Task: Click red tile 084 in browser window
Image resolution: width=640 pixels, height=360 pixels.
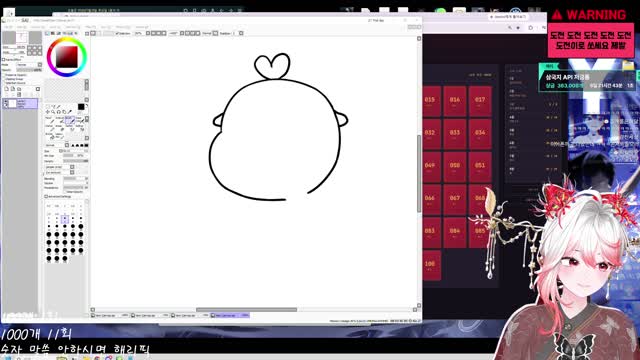Action: tap(455, 232)
